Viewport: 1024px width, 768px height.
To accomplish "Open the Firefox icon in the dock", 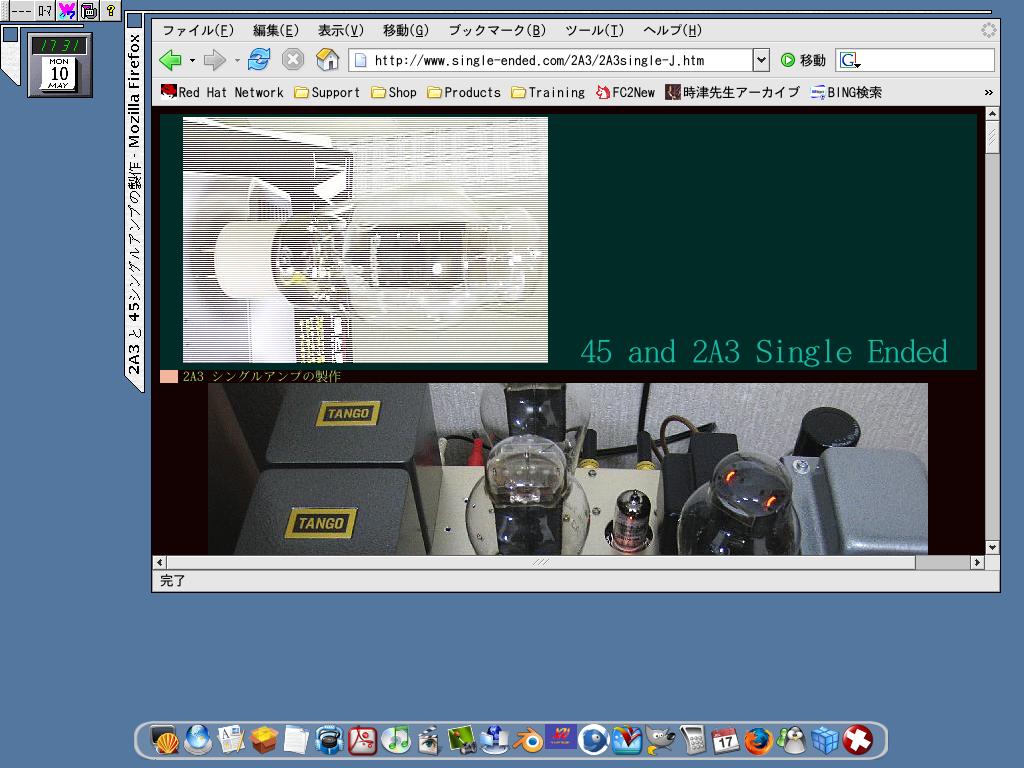I will (x=758, y=740).
